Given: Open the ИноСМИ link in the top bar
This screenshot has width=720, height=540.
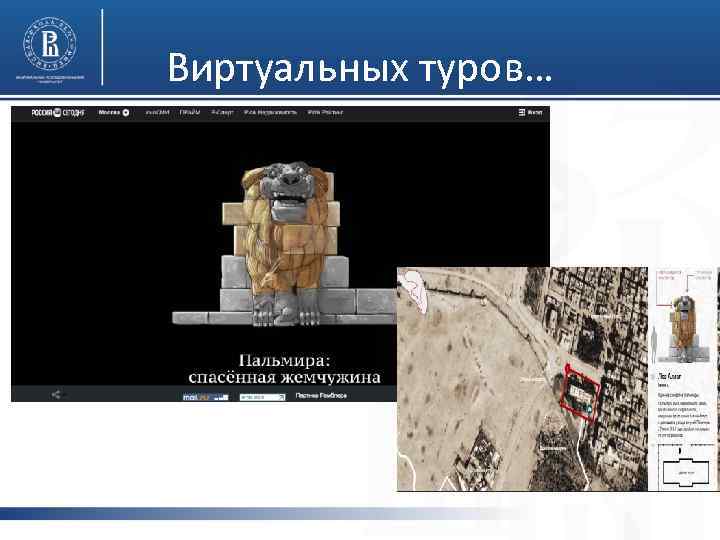Looking at the screenshot, I should tap(158, 112).
